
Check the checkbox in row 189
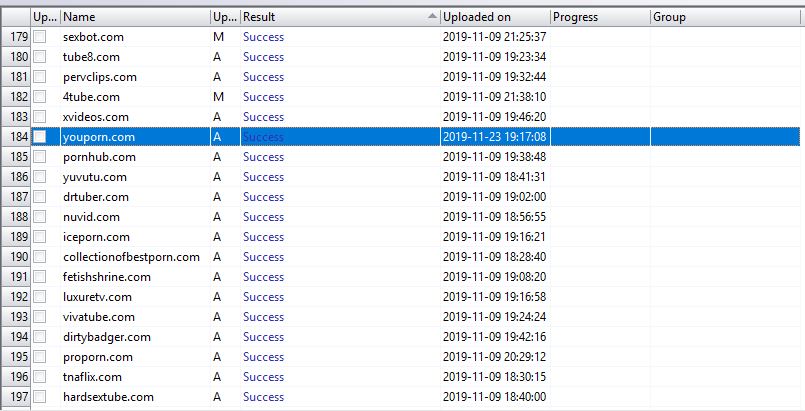(x=40, y=237)
